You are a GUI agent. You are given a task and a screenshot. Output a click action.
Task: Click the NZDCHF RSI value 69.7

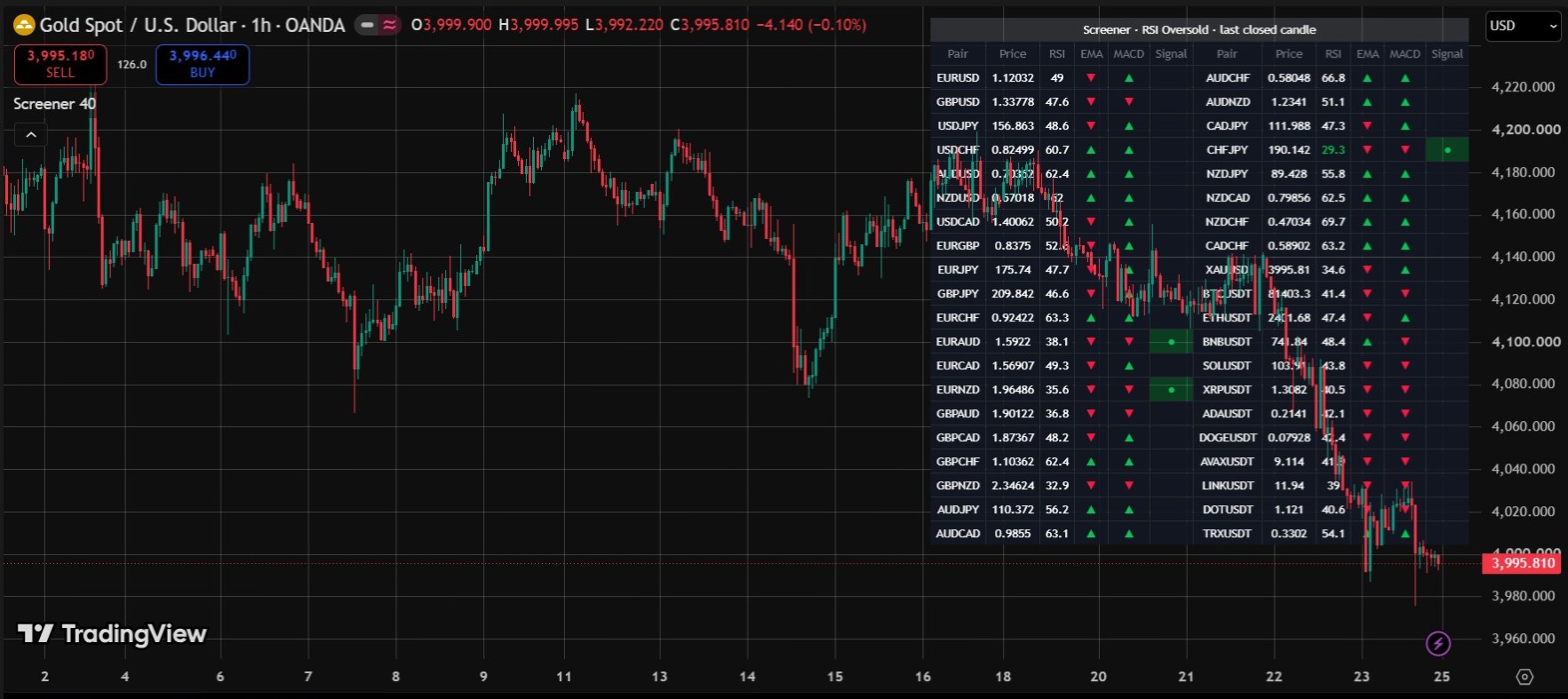click(x=1333, y=222)
